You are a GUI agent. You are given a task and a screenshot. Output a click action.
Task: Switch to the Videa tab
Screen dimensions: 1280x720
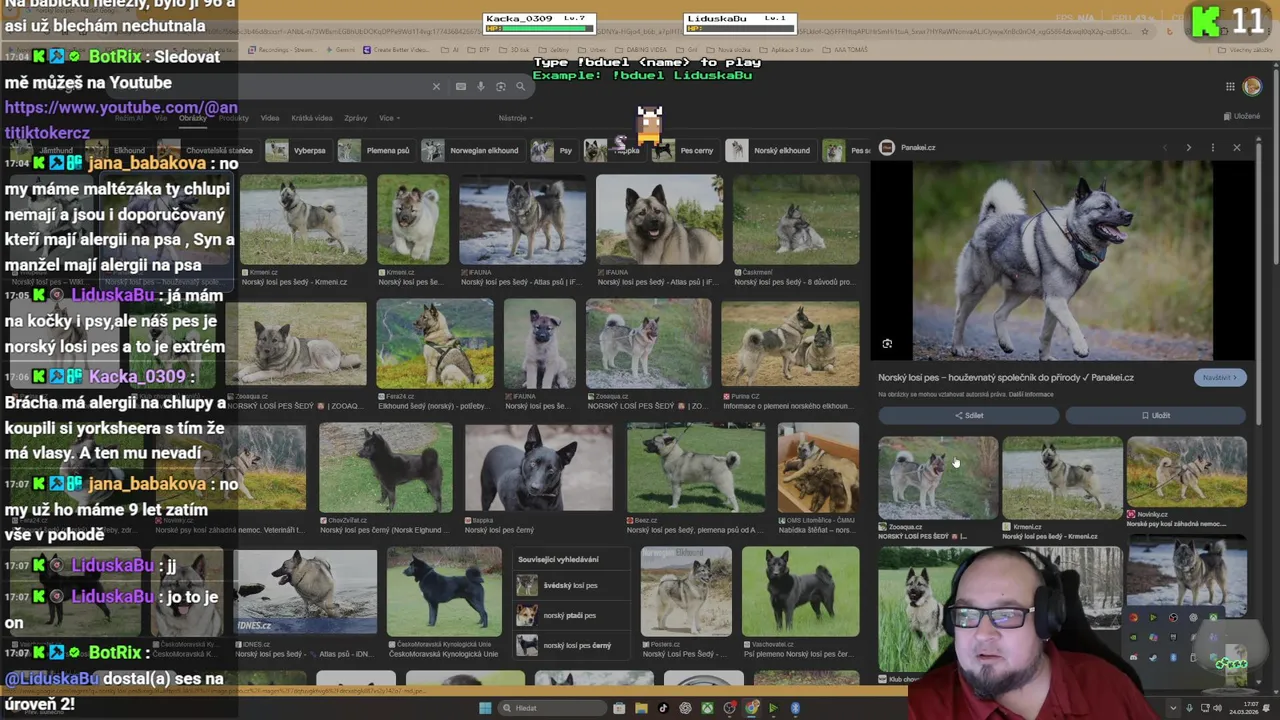click(x=270, y=118)
